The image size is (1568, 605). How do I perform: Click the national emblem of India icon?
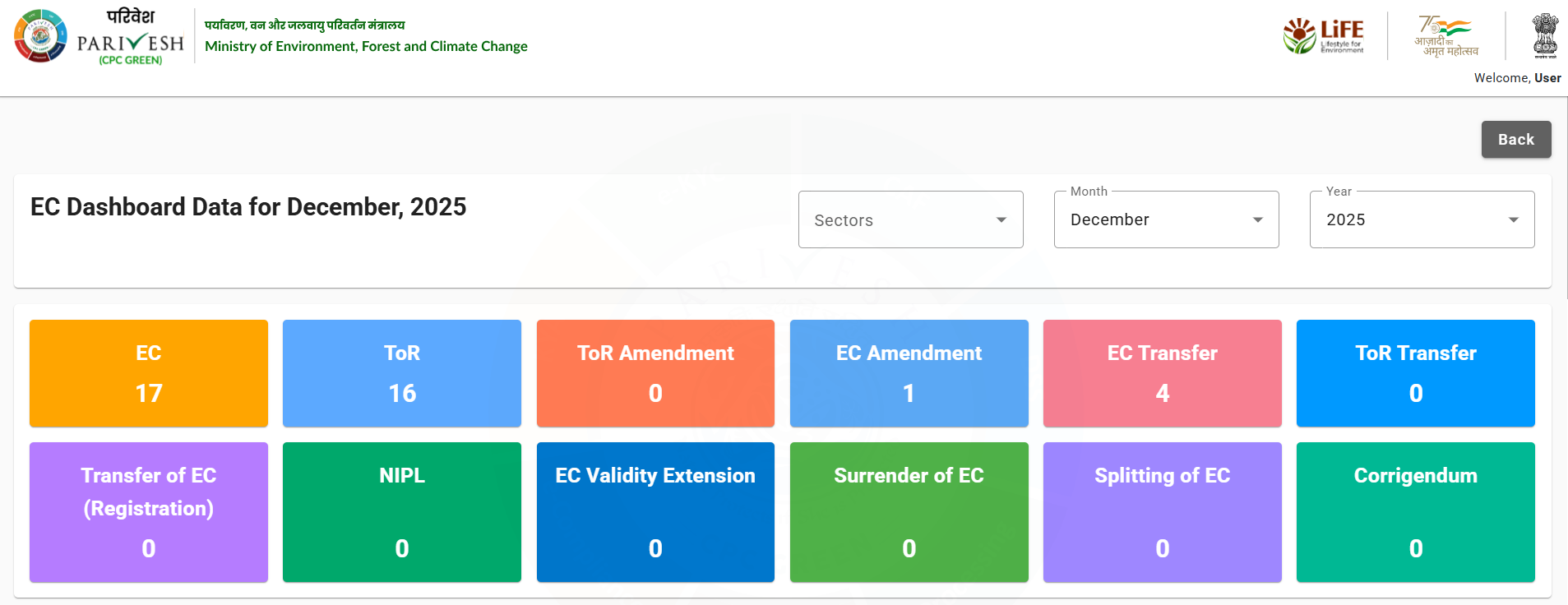1545,35
